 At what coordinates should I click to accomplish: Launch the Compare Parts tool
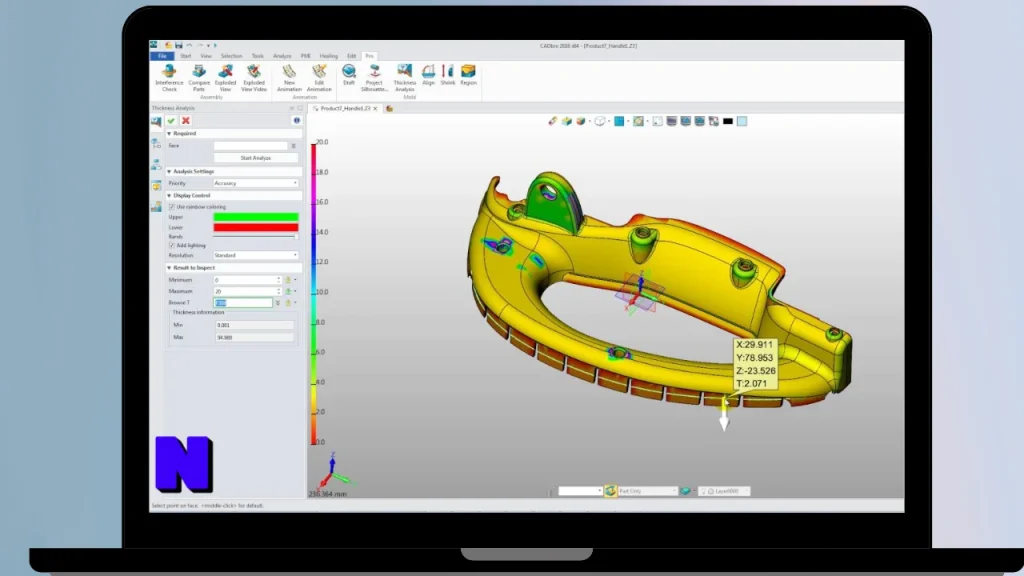point(199,78)
